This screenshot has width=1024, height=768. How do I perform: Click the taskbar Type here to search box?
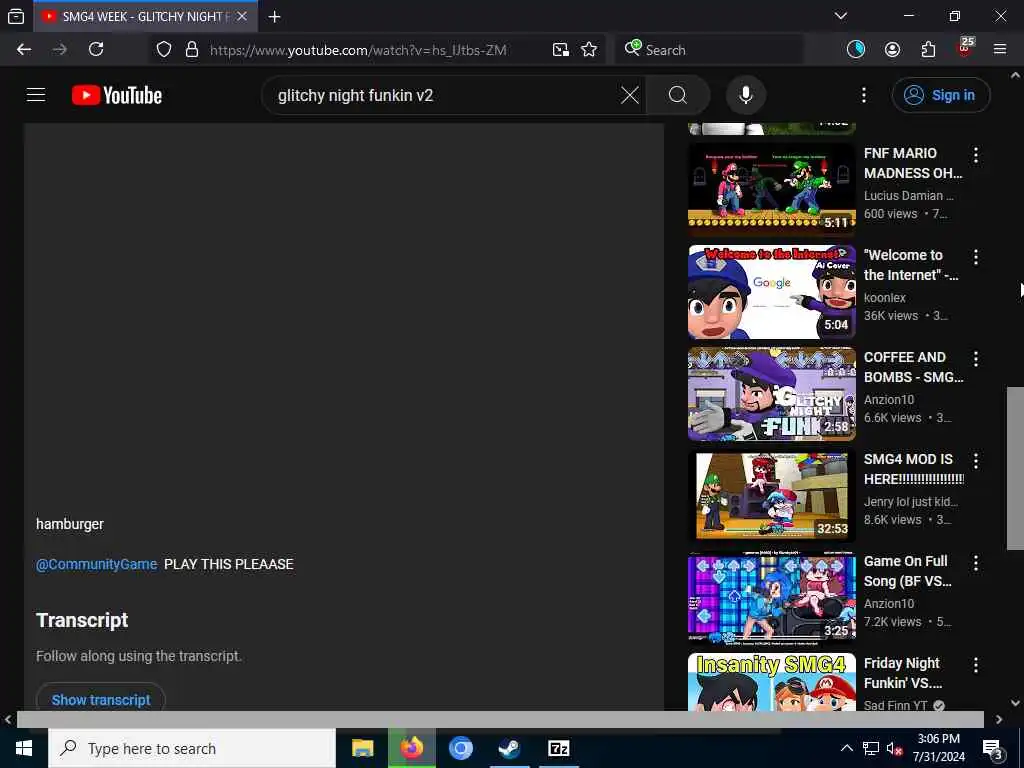[x=192, y=748]
